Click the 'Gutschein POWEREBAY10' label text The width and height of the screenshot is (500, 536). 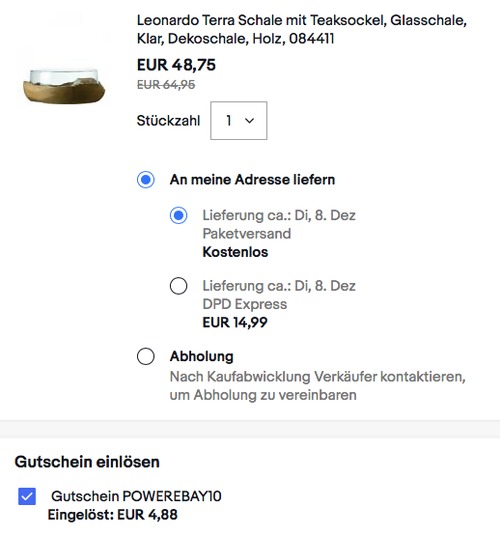(x=136, y=496)
